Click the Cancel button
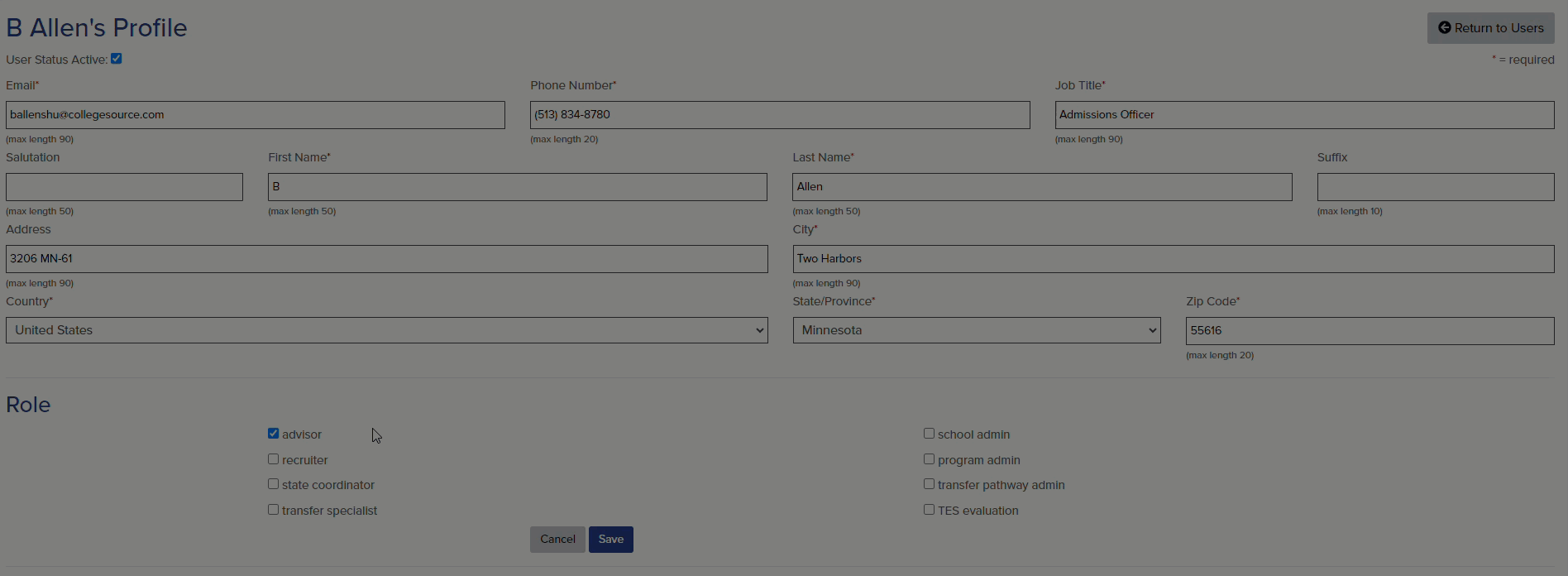This screenshot has height=576, width=1568. point(557,540)
